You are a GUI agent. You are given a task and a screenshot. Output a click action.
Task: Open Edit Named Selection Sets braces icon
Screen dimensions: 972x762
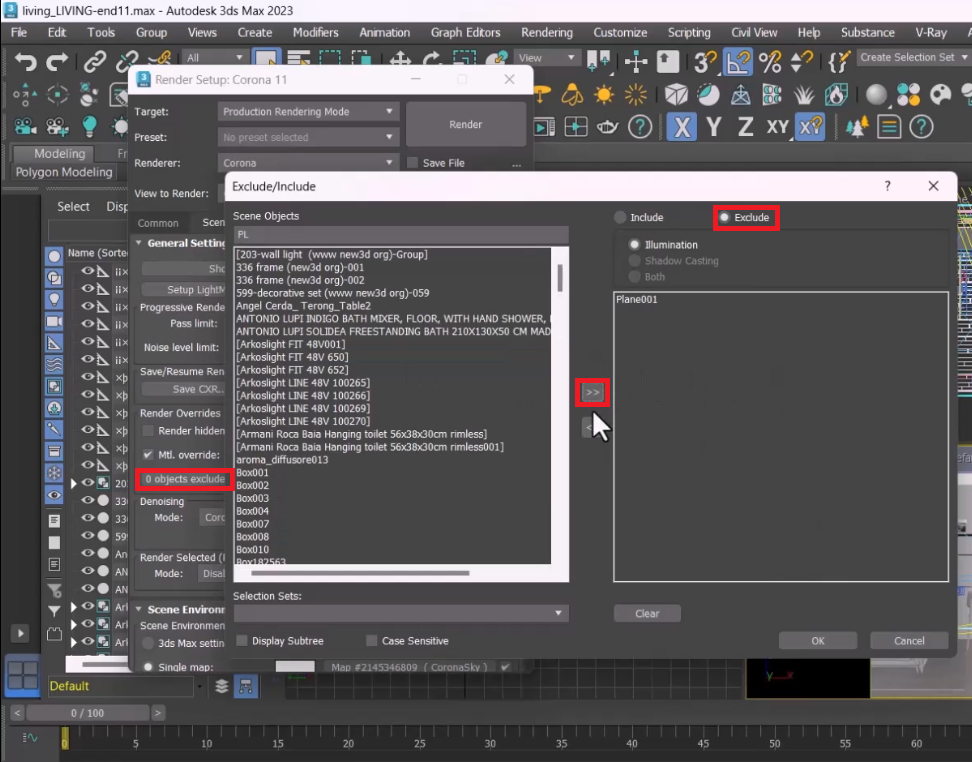coord(839,61)
